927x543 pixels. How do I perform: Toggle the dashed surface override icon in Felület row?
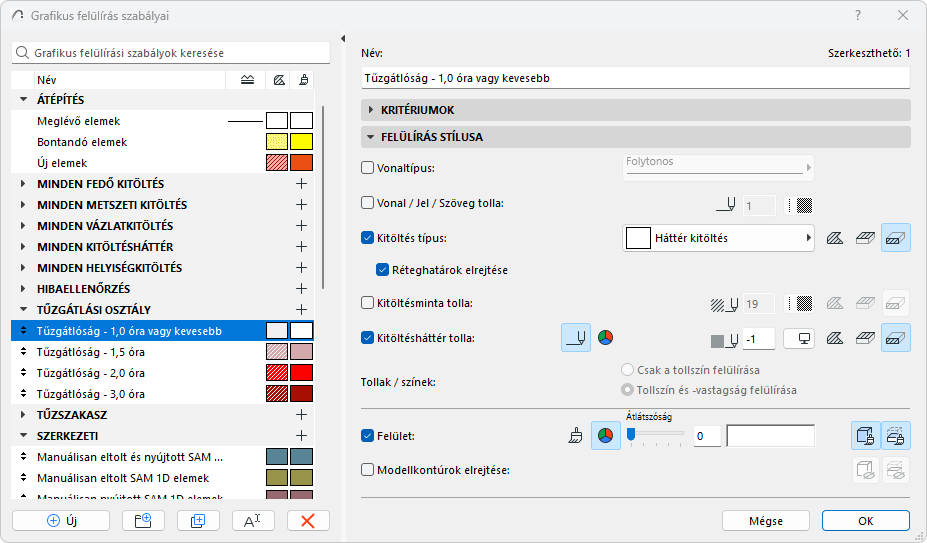tap(896, 436)
